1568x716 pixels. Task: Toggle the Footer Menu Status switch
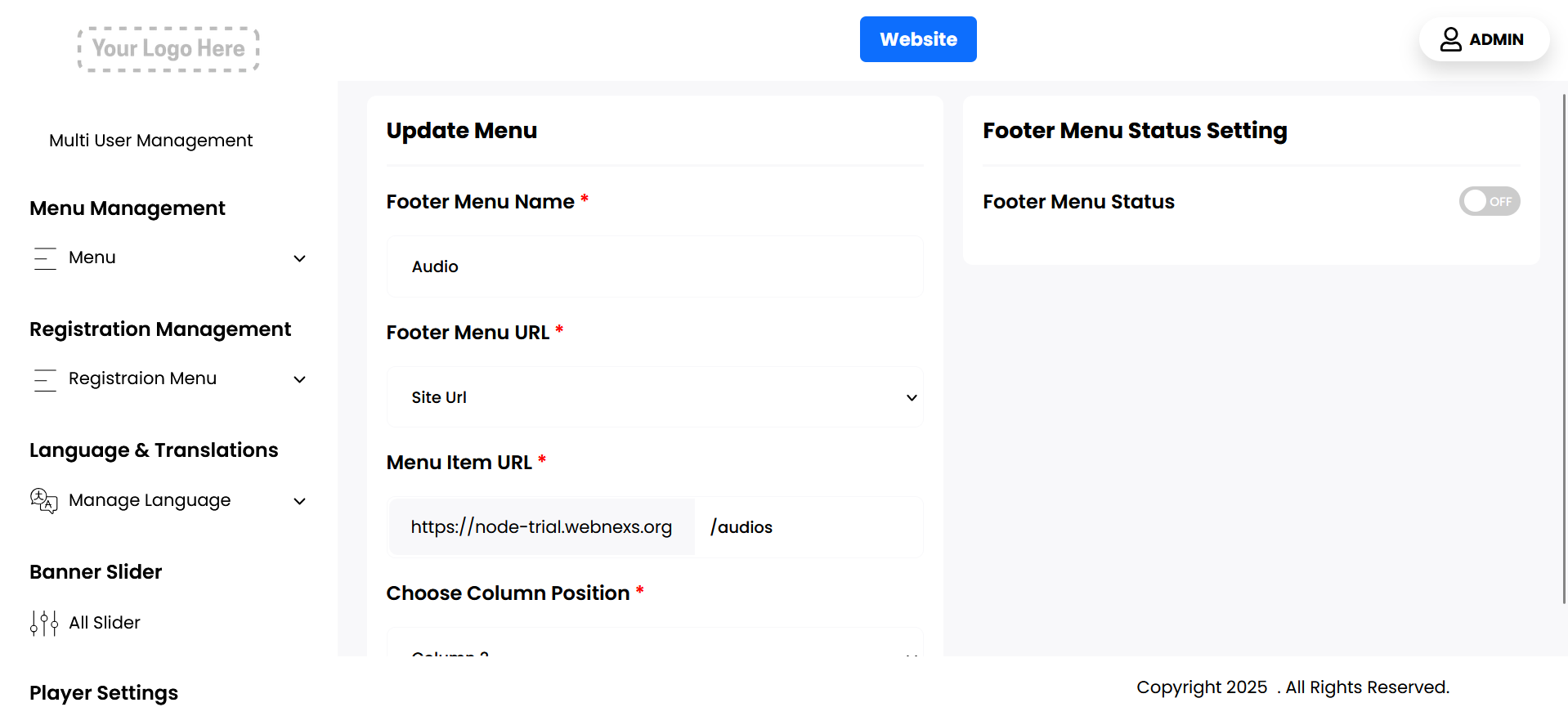(1489, 201)
